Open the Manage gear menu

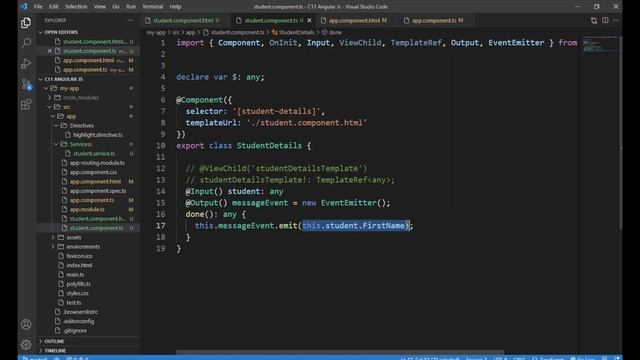click(x=26, y=345)
